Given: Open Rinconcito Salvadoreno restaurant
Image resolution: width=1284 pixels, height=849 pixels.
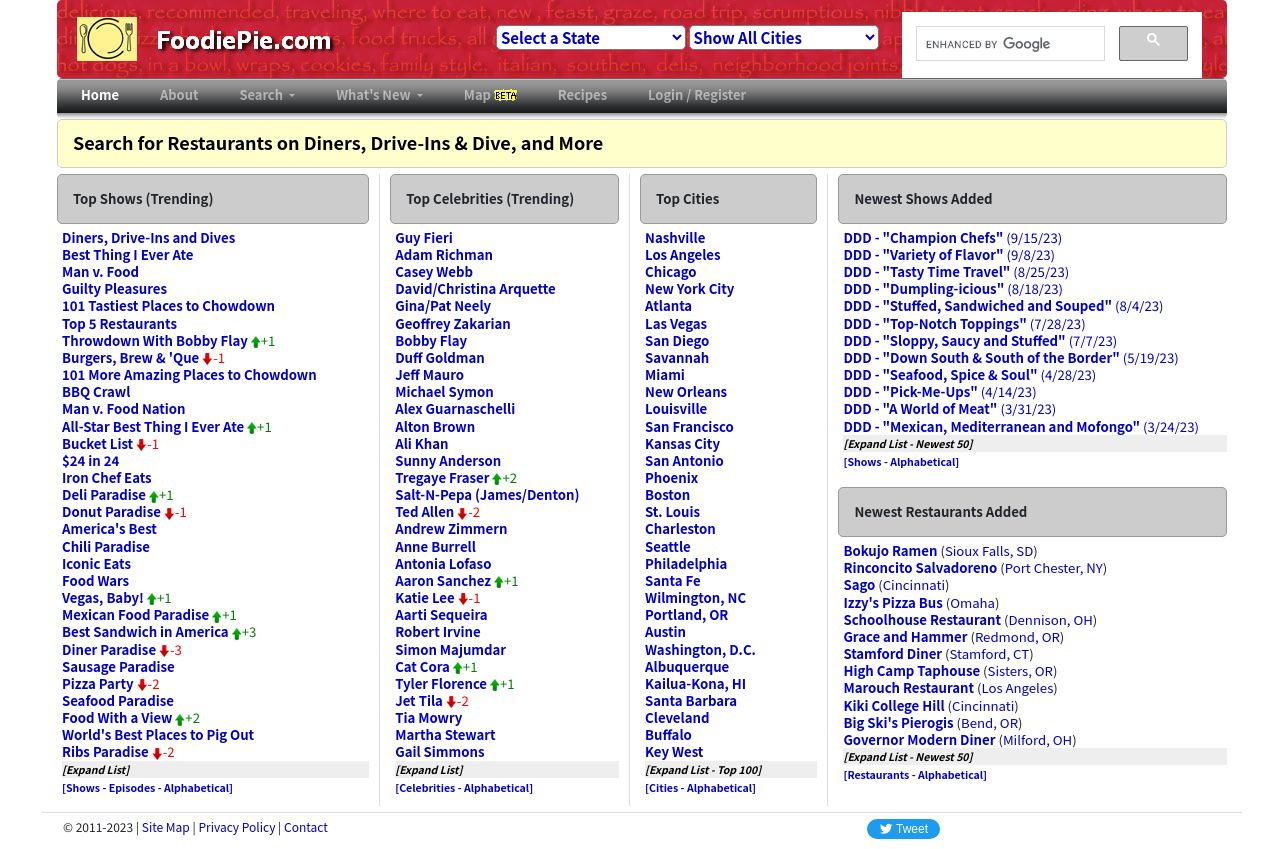Looking at the screenshot, I should coord(920,568).
